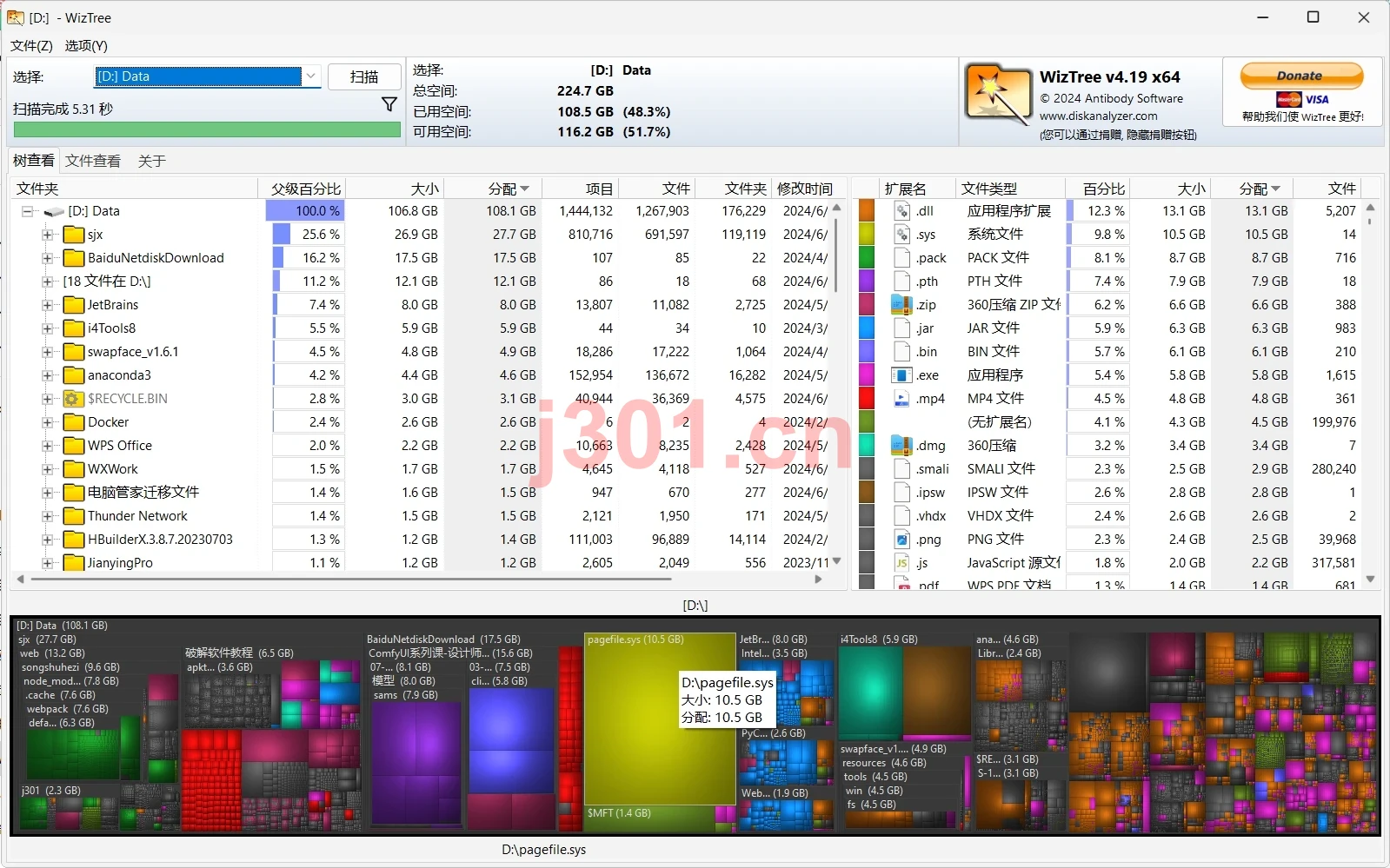Viewport: 1390px width, 868px height.
Task: Open the www.diskanalyzer.com link
Action: tap(1098, 116)
